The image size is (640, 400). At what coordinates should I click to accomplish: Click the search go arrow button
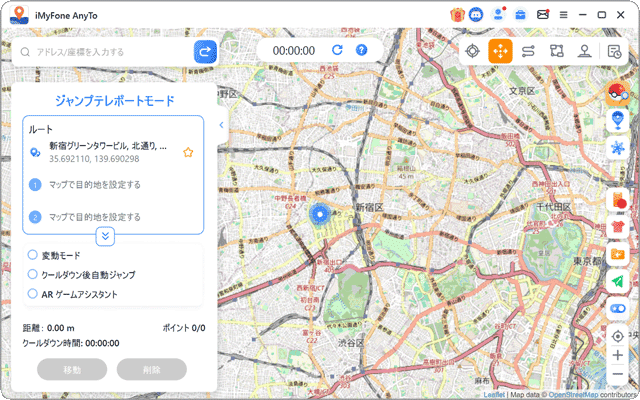click(x=205, y=51)
